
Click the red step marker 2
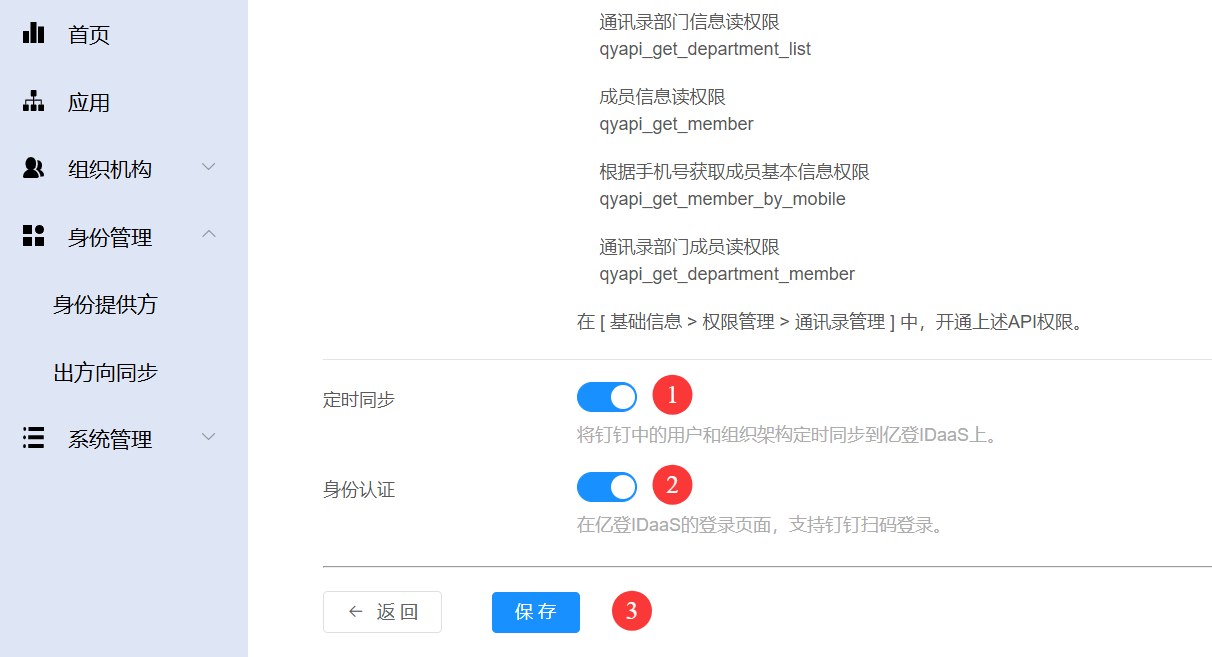tap(672, 485)
